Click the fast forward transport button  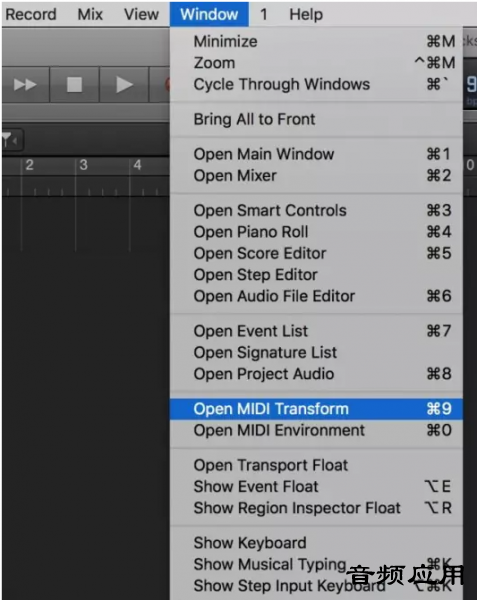coord(25,85)
